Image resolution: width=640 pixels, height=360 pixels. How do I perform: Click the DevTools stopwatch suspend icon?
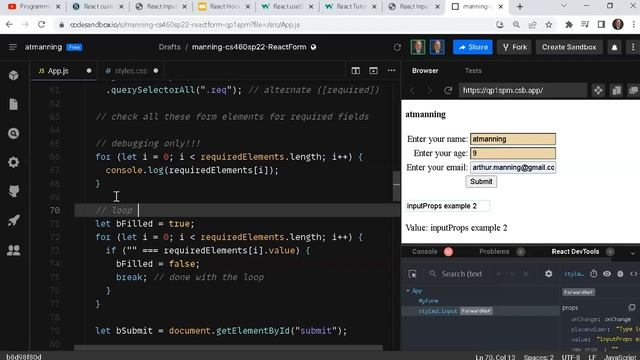point(593,274)
